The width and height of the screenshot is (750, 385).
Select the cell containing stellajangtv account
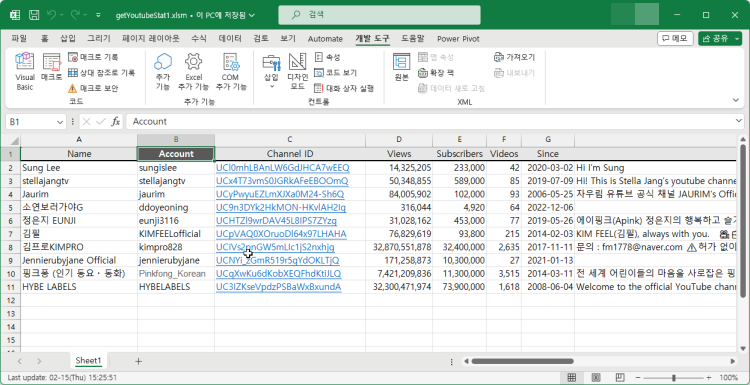coord(176,181)
